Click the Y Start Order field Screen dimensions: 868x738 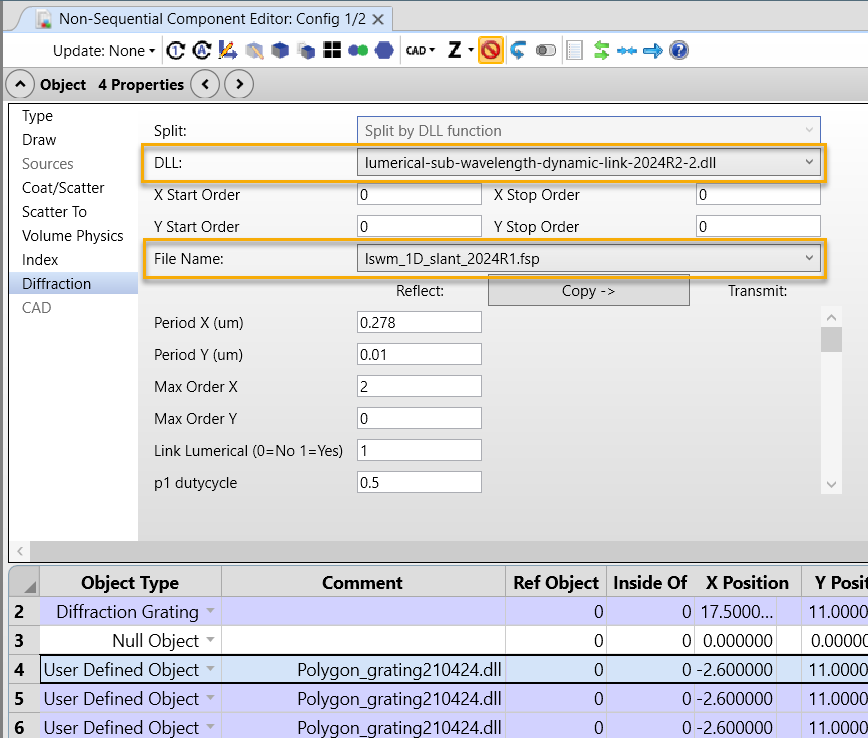[x=419, y=227]
